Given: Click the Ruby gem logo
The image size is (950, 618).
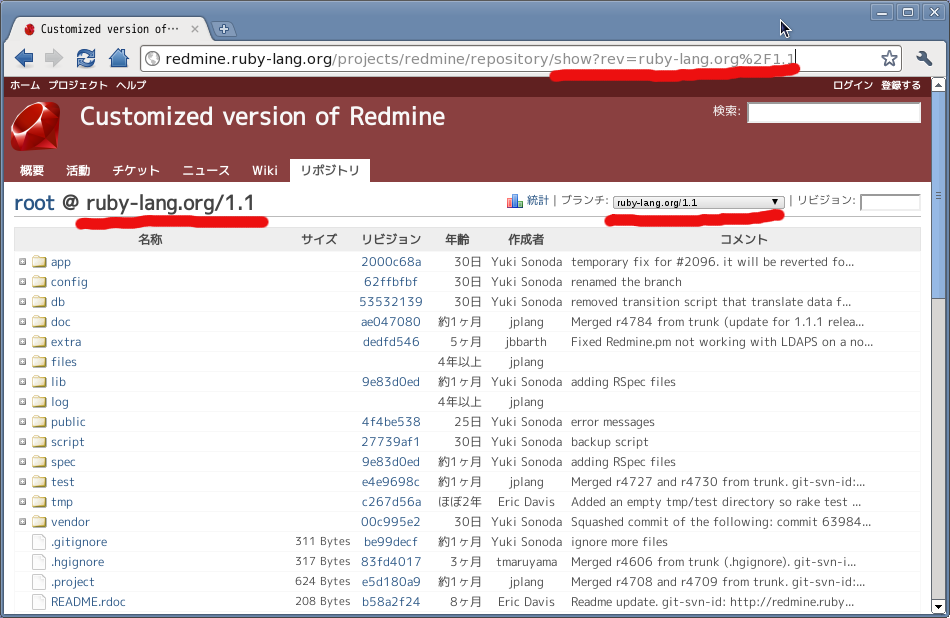Looking at the screenshot, I should point(36,126).
